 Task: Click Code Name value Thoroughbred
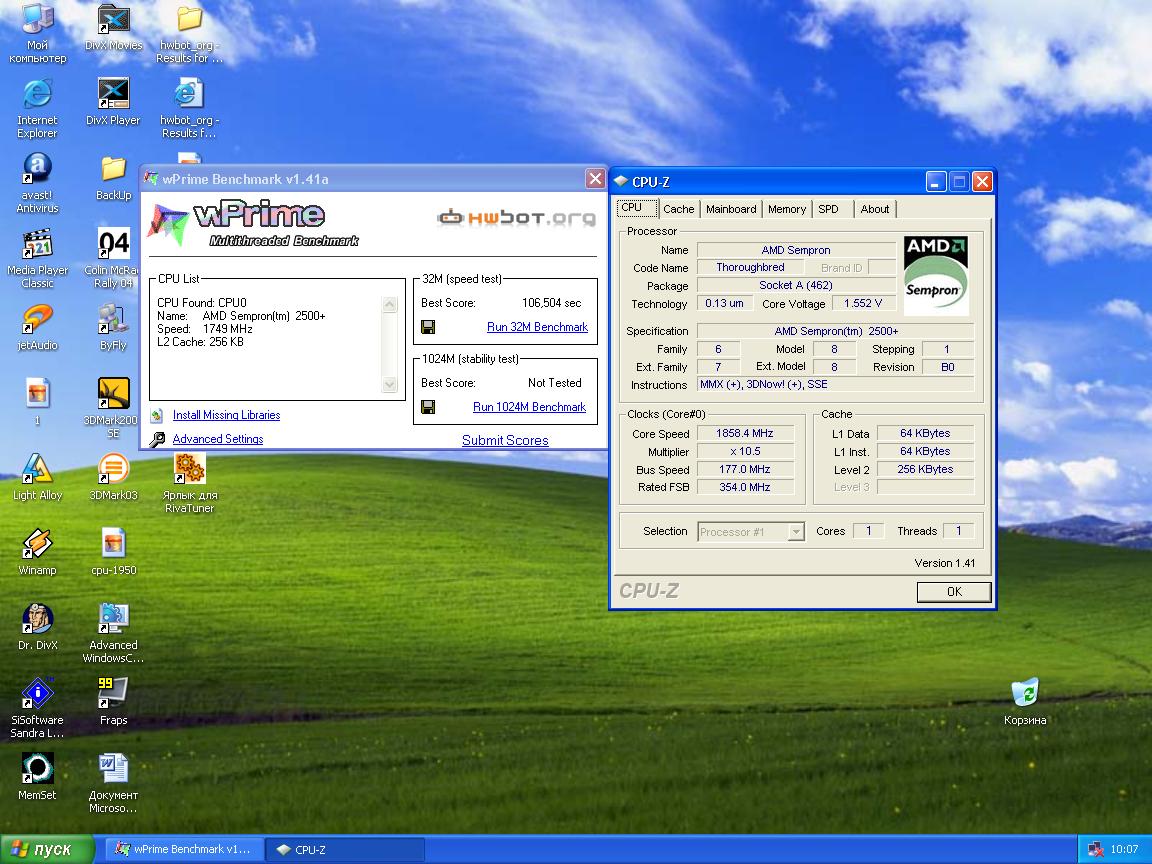pyautogui.click(x=750, y=267)
